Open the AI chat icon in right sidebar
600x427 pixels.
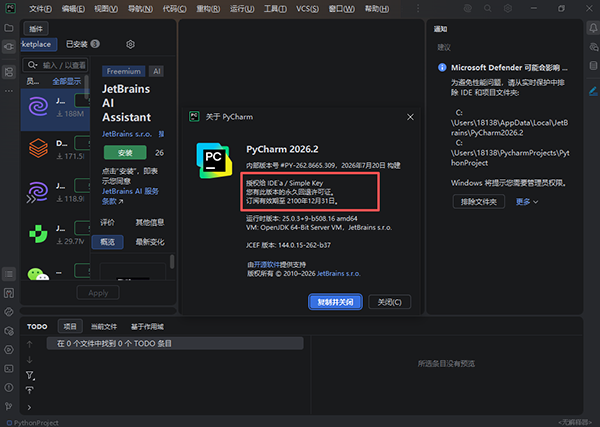(x=593, y=47)
